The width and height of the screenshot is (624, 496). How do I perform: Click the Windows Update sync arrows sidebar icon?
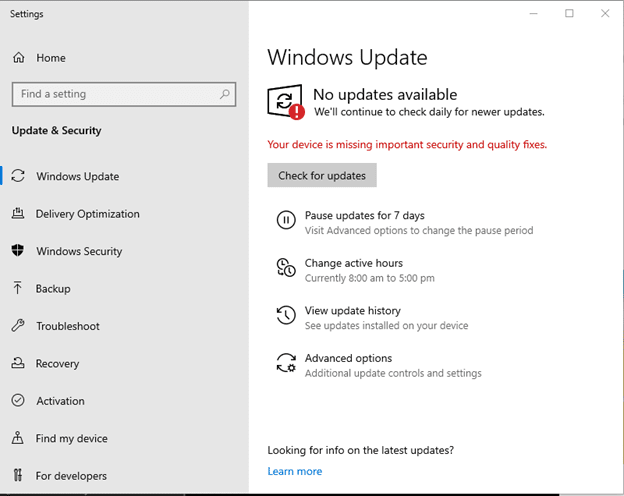coord(18,176)
